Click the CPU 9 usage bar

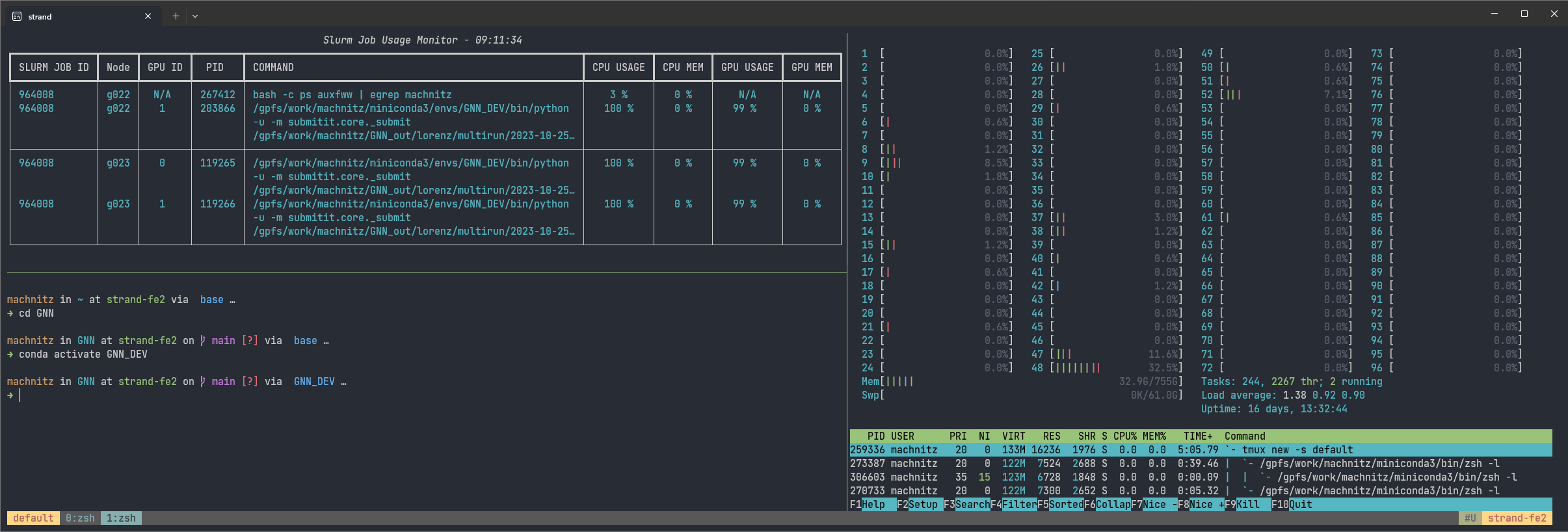[937, 163]
